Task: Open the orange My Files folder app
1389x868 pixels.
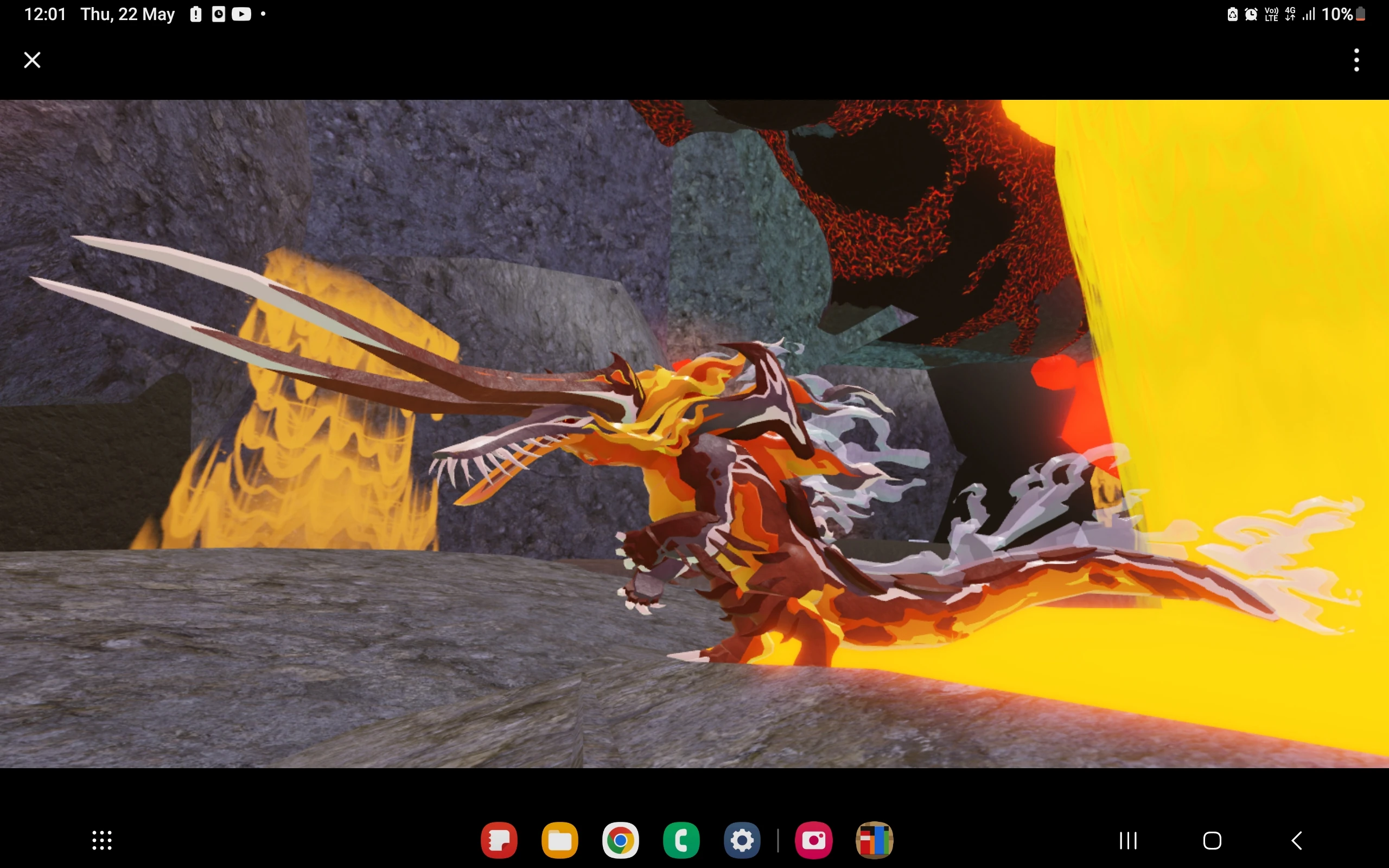Action: [559, 840]
